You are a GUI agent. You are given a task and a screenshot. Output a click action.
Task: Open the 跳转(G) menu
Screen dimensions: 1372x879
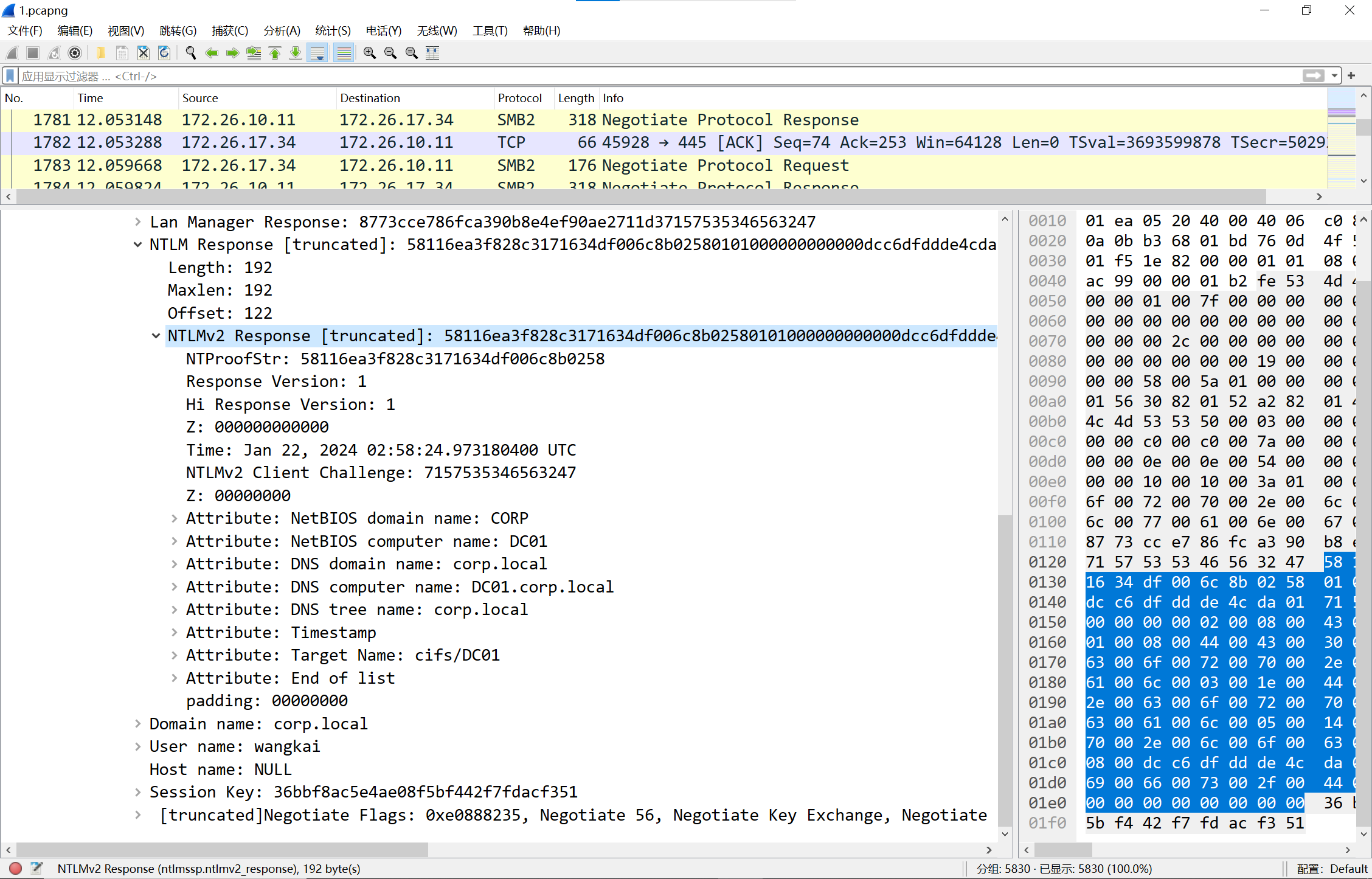(178, 30)
